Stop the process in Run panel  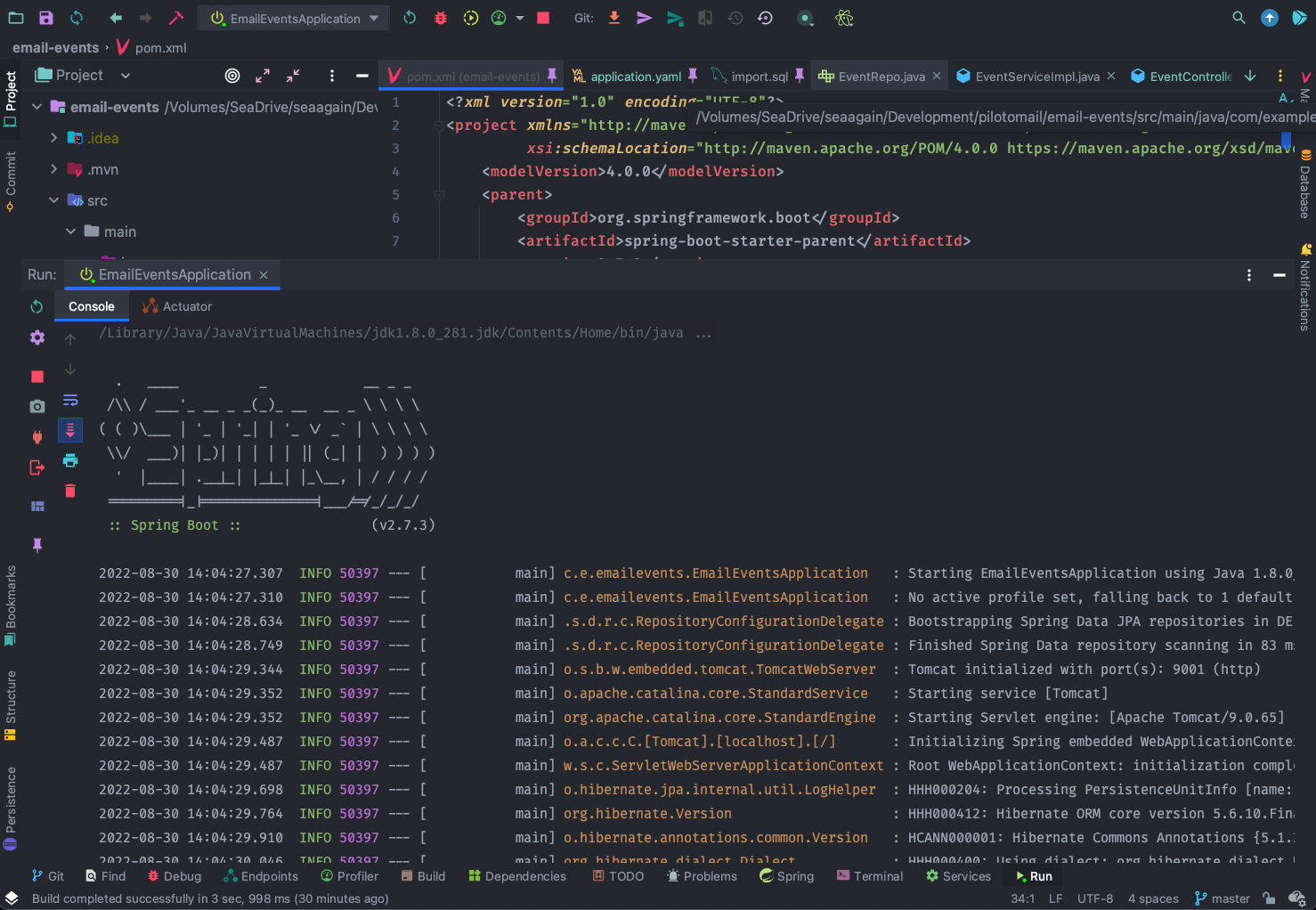tap(37, 377)
